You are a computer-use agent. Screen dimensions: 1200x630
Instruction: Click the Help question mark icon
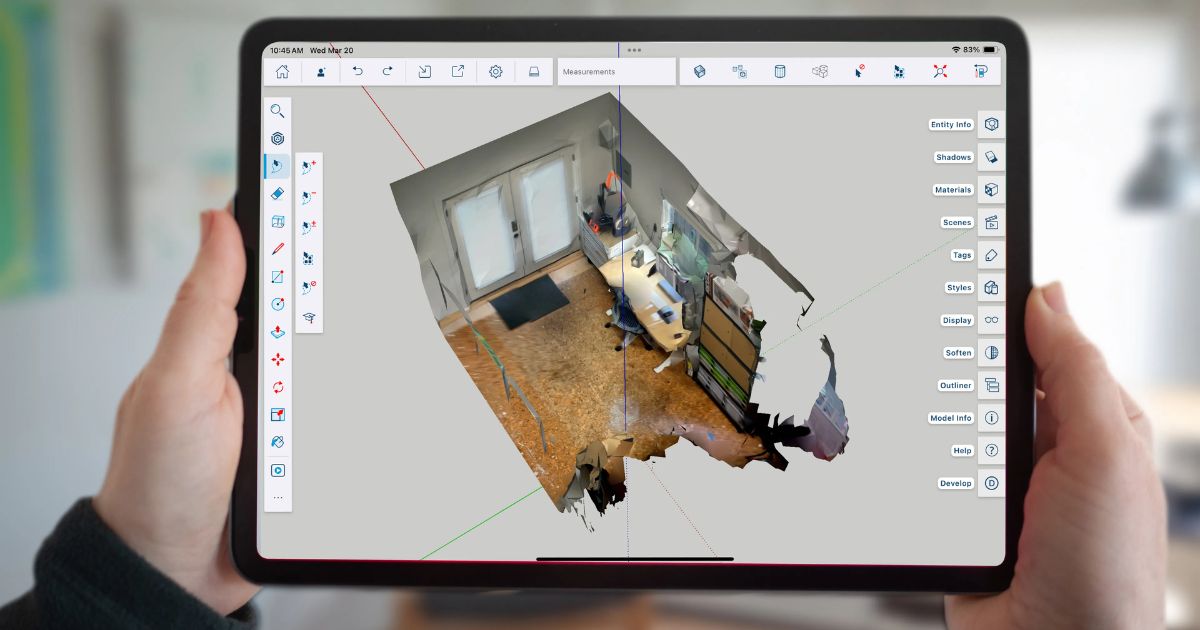pyautogui.click(x=991, y=451)
